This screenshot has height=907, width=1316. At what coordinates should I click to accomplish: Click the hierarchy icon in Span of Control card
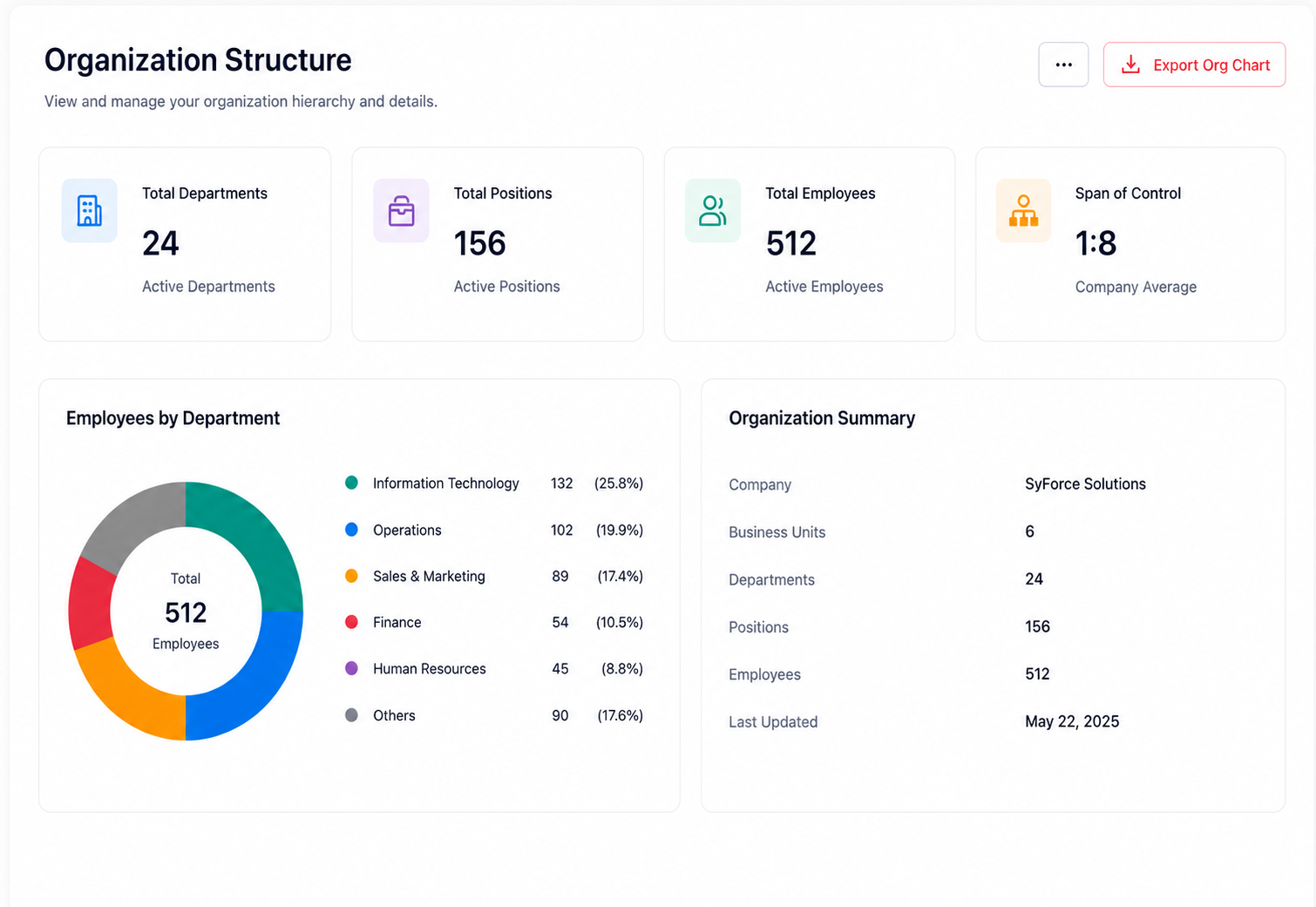(x=1023, y=211)
